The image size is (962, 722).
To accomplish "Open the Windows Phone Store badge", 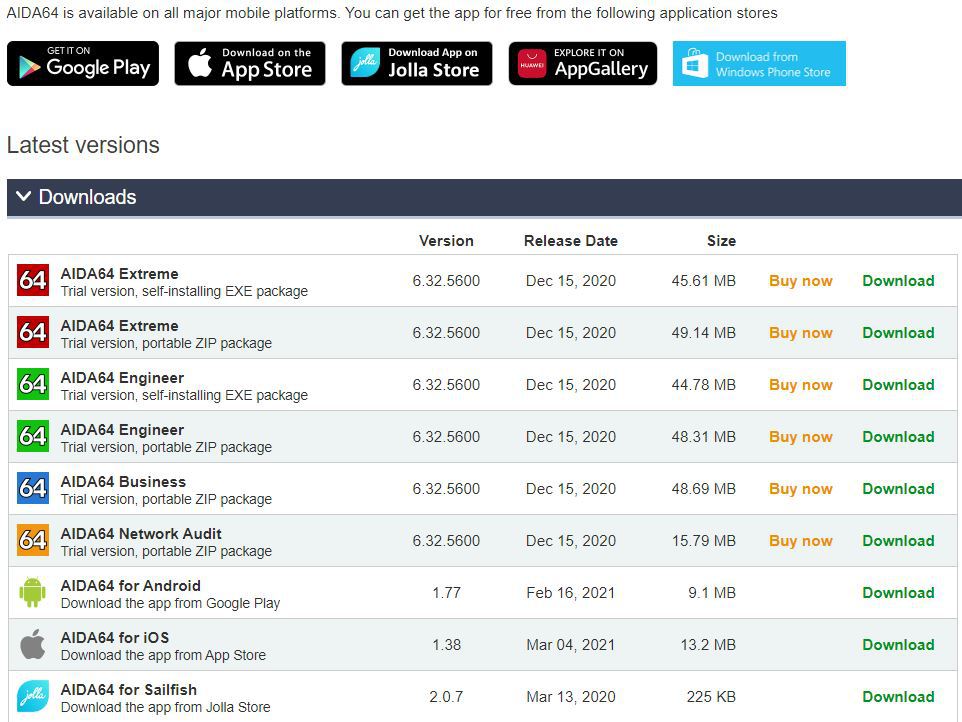I will pos(759,63).
